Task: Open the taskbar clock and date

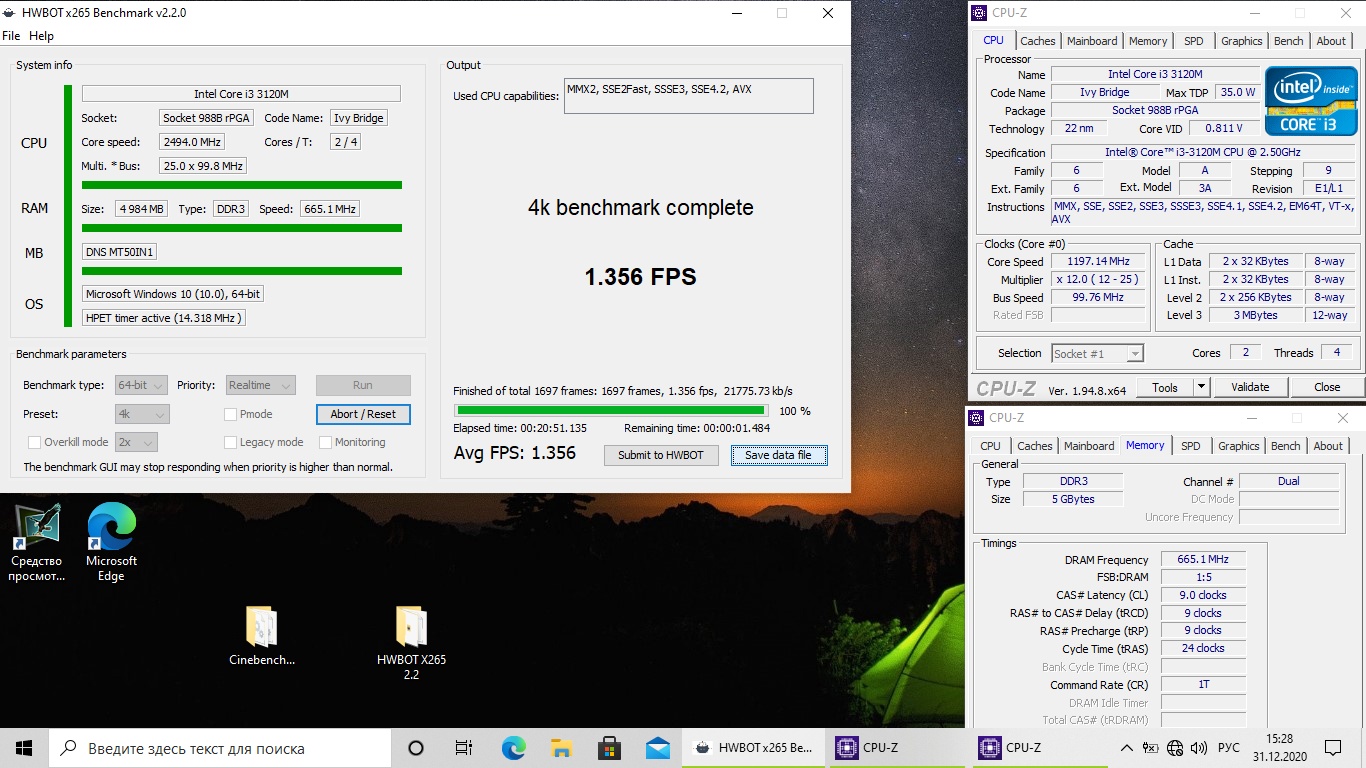Action: [1279, 748]
